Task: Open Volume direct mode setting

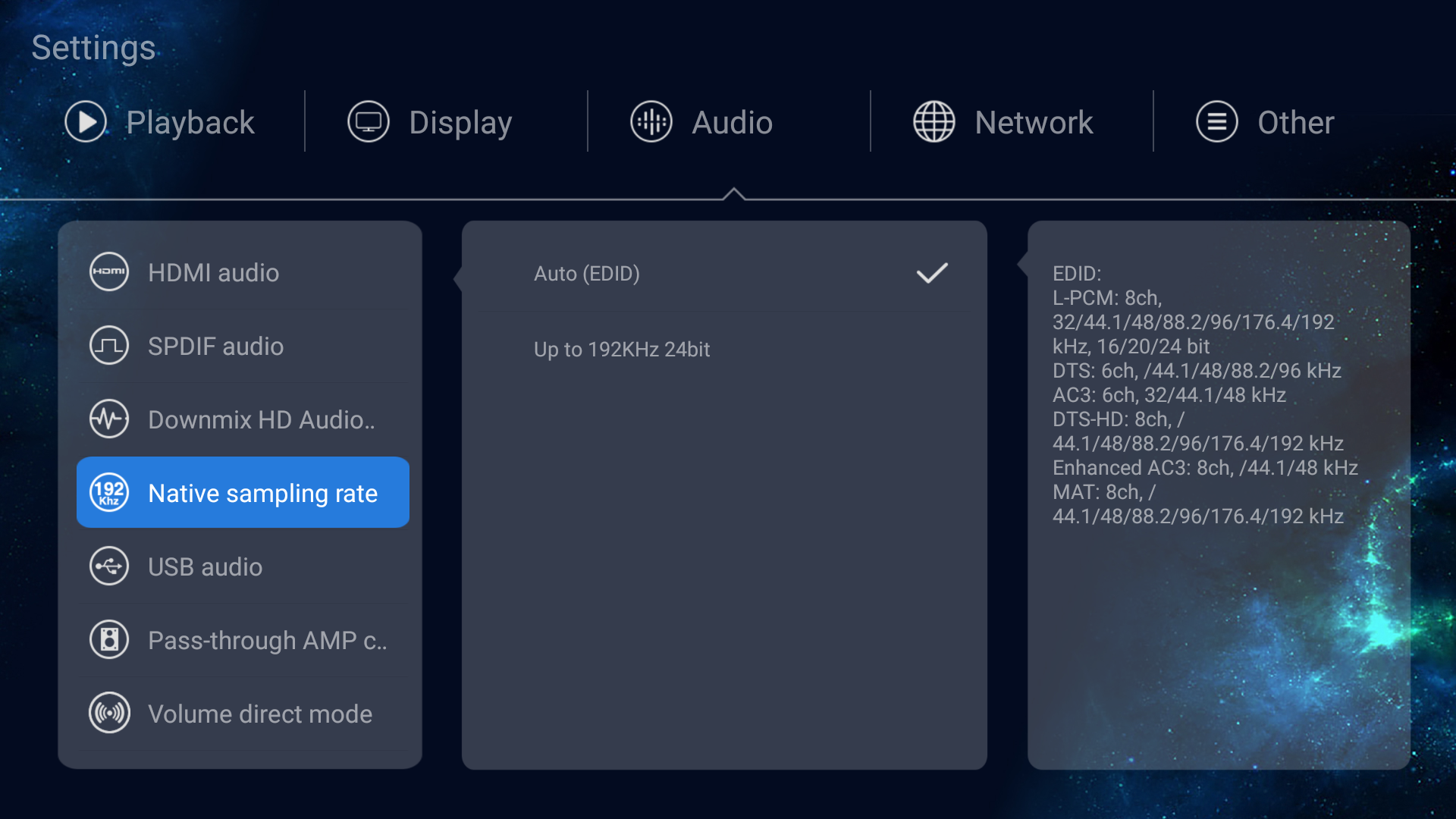Action: tap(243, 714)
